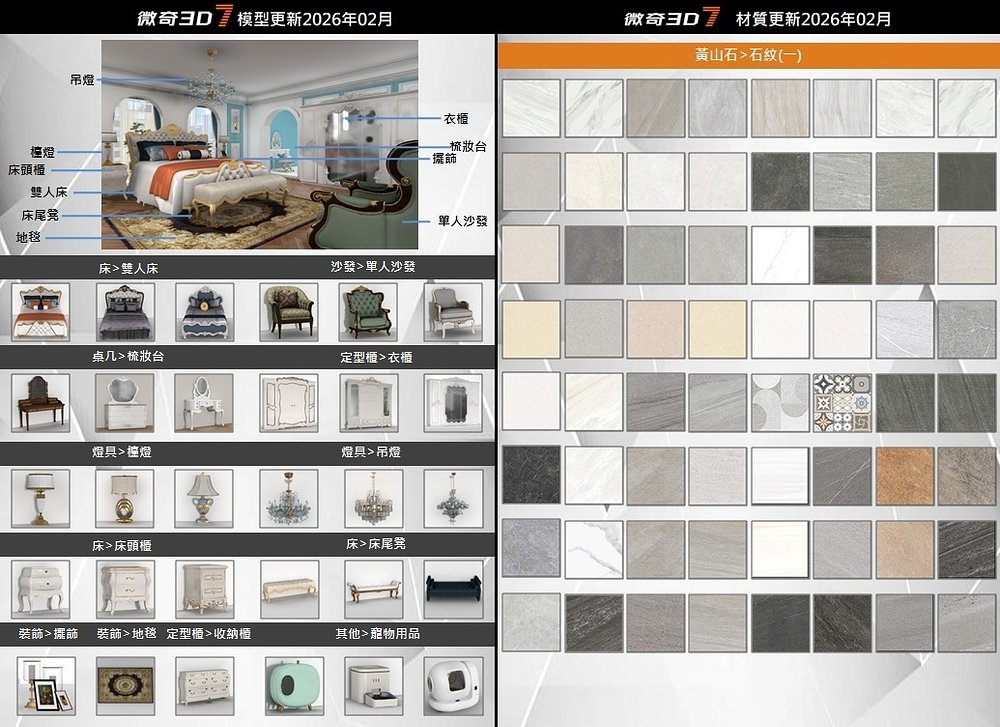Image resolution: width=1000 pixels, height=727 pixels.
Task: Choose the dark navy bed-end bench
Action: pos(453,589)
